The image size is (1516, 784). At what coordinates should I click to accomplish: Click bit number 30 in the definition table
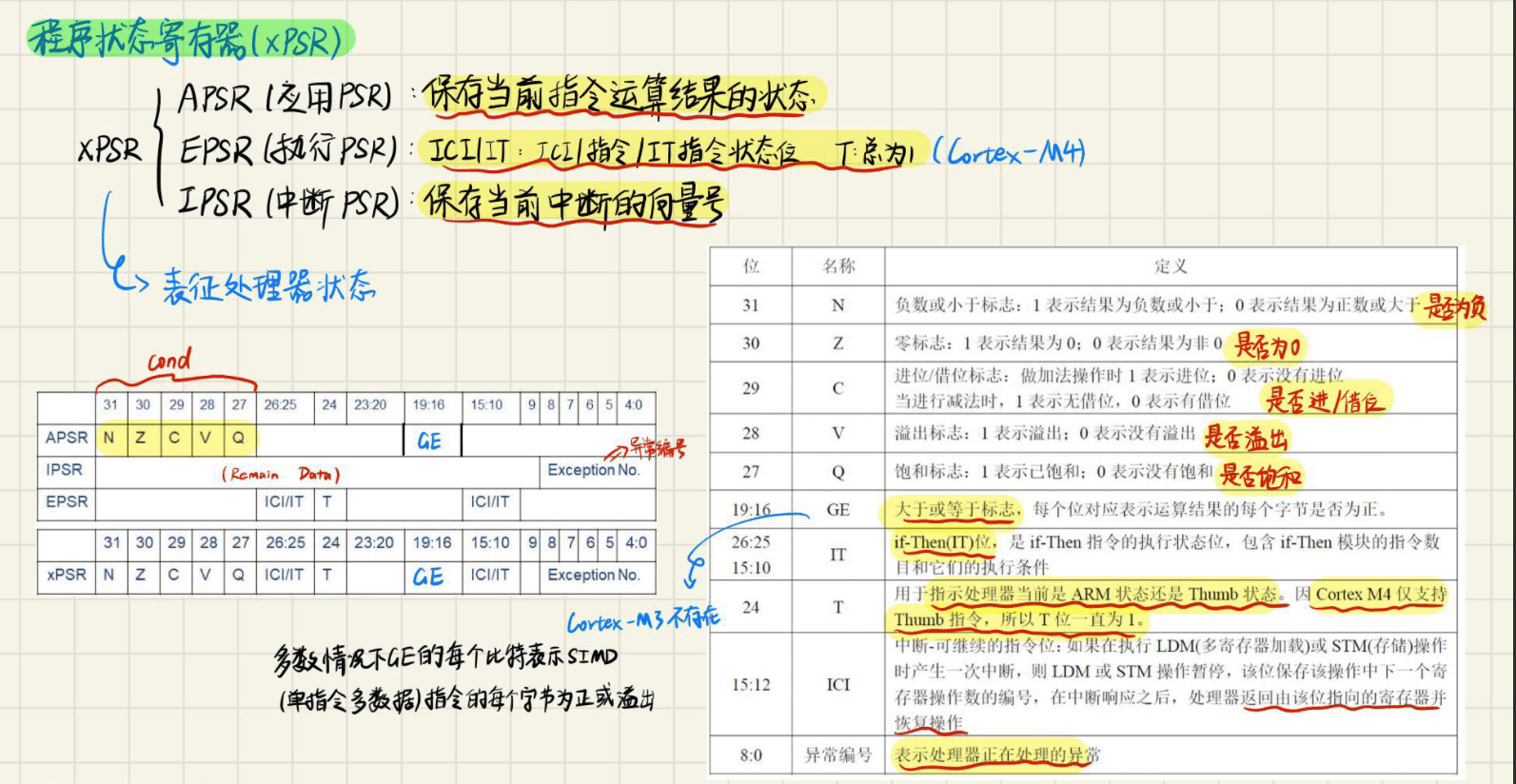tap(751, 343)
